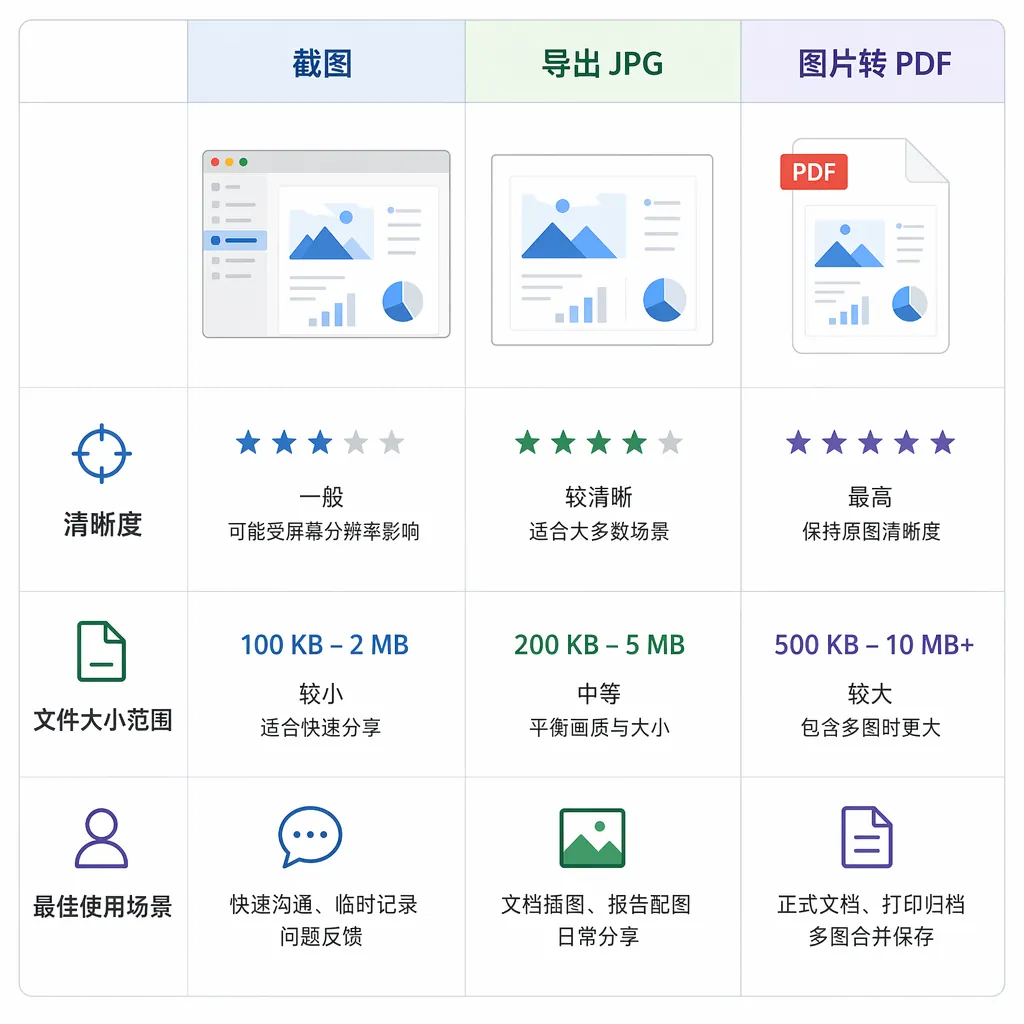The width and height of the screenshot is (1024, 1024).
Task: Click the 保持原图清晰度 note
Action: (871, 531)
